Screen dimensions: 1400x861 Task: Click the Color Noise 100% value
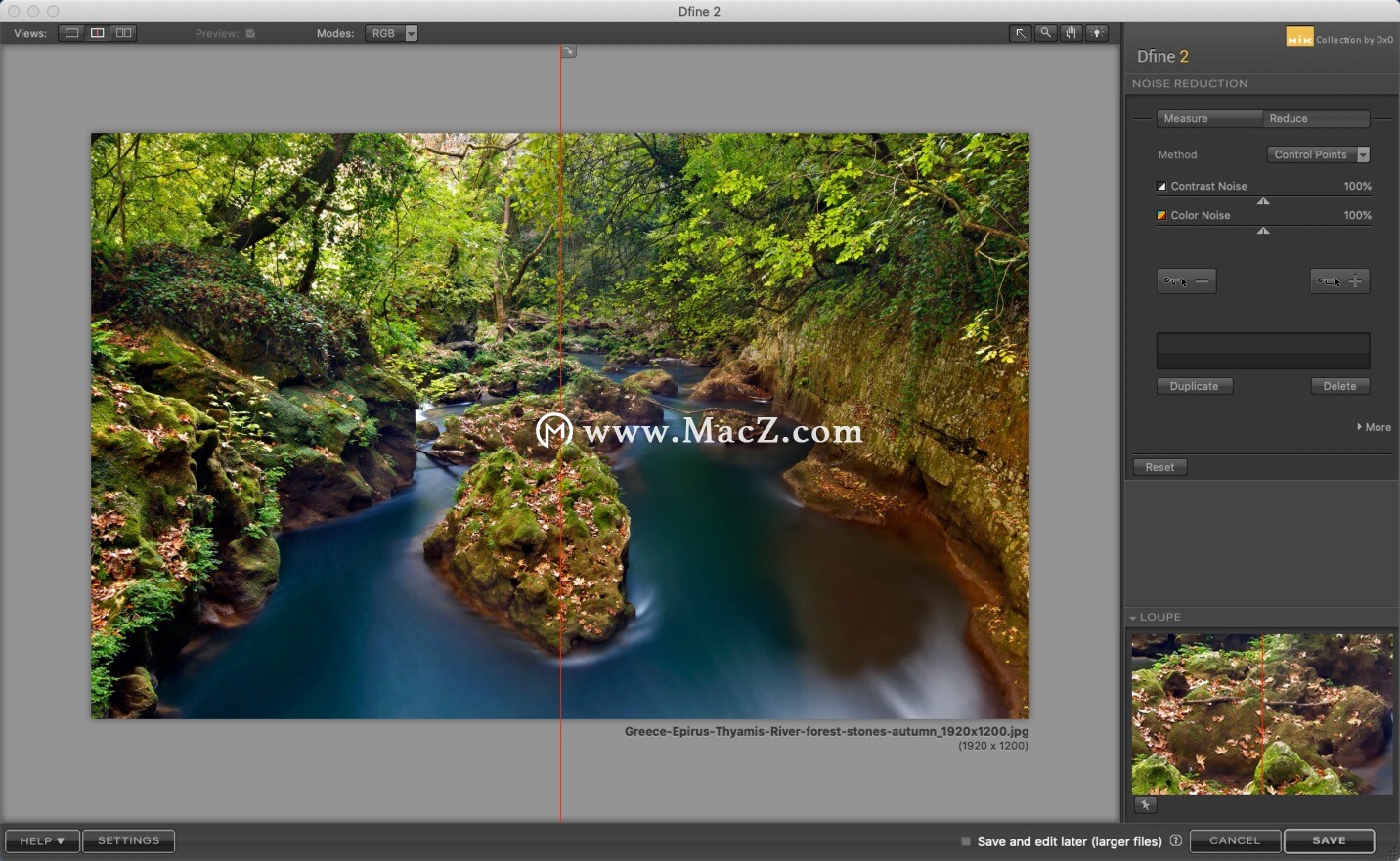pos(1357,215)
